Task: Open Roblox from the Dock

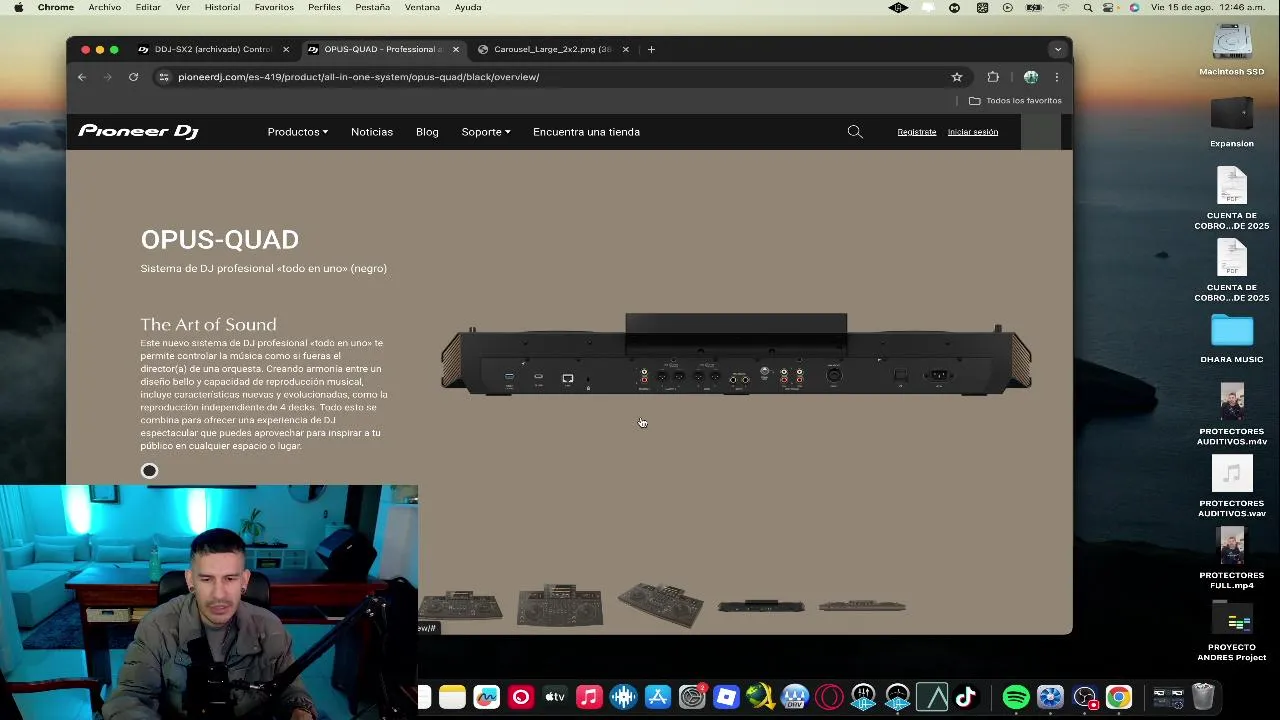Action: pyautogui.click(x=726, y=697)
